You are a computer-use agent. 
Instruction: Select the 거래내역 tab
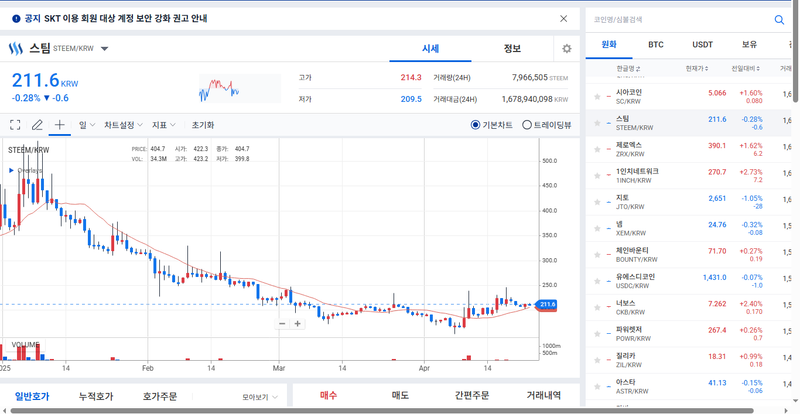point(543,395)
